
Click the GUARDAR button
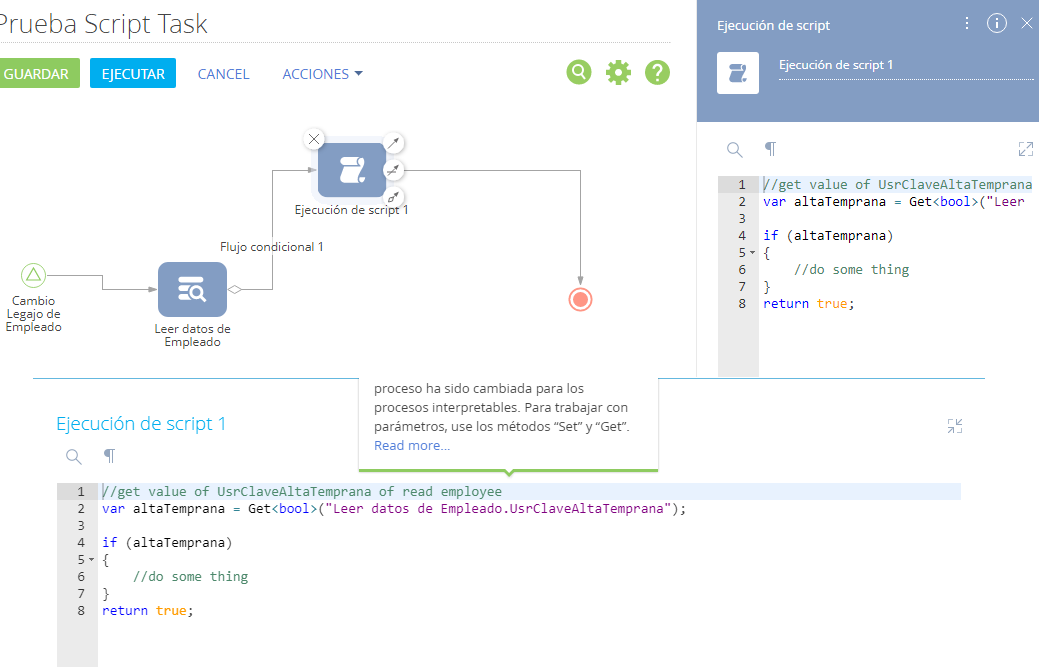tap(37, 74)
